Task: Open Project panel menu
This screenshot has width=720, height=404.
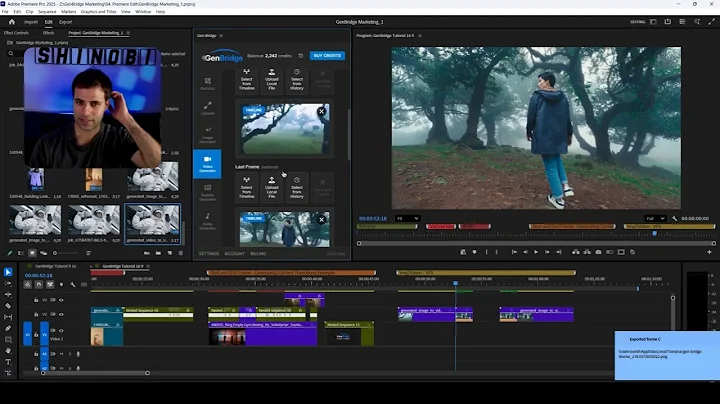Action: [128, 33]
